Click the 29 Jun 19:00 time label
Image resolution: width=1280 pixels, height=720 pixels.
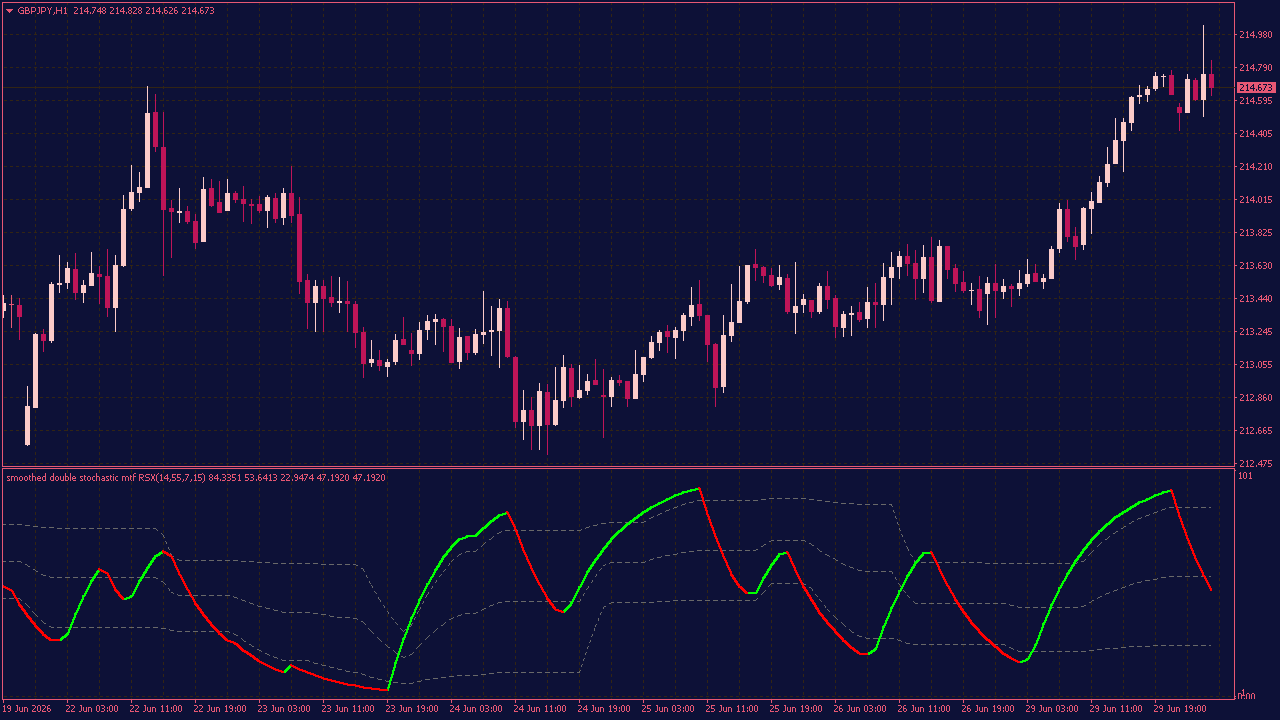pyautogui.click(x=1180, y=709)
